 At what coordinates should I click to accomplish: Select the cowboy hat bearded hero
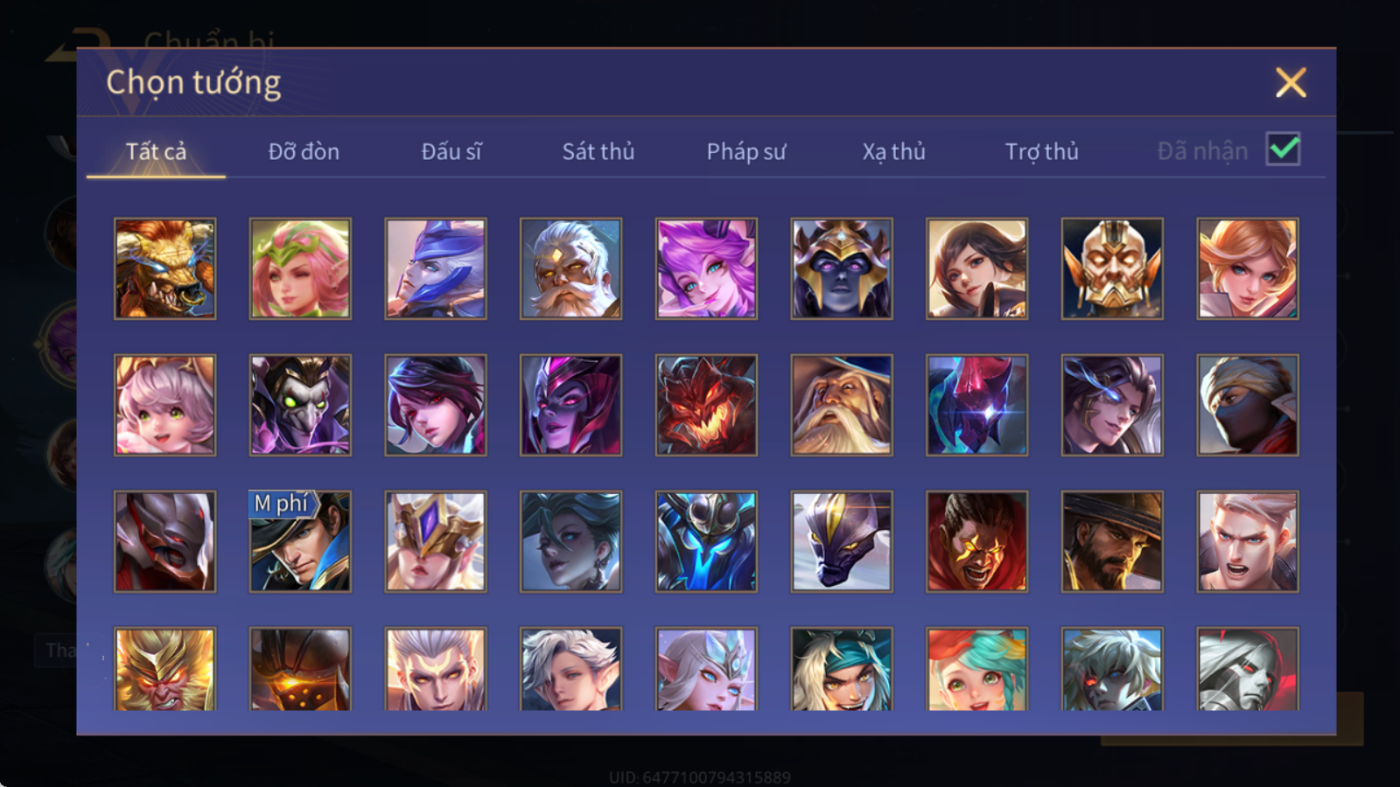[1112, 541]
